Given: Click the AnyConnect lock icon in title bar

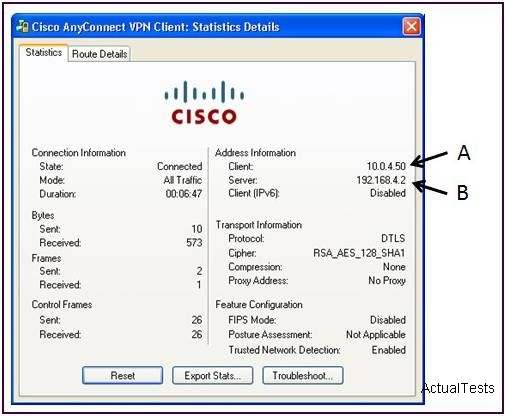Looking at the screenshot, I should (22, 26).
